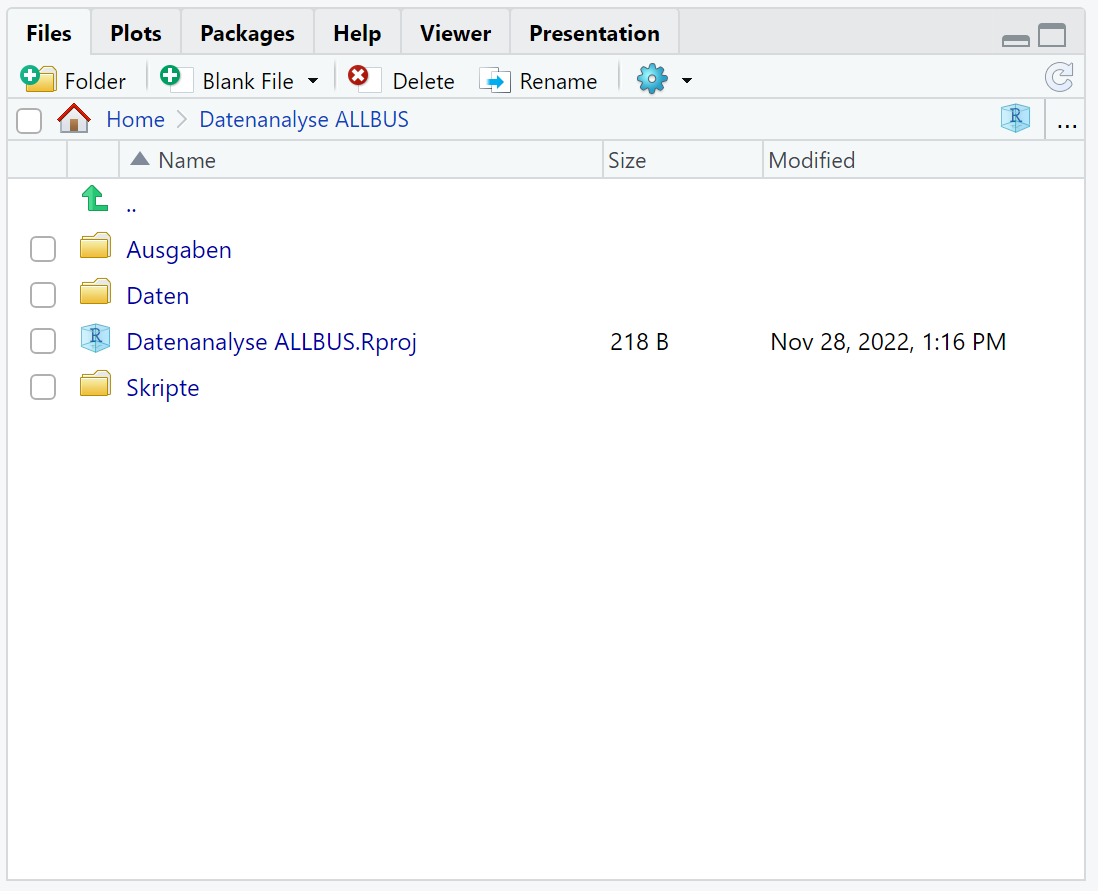Click the Home house icon
Screen dimensions: 1098x891
point(74,120)
